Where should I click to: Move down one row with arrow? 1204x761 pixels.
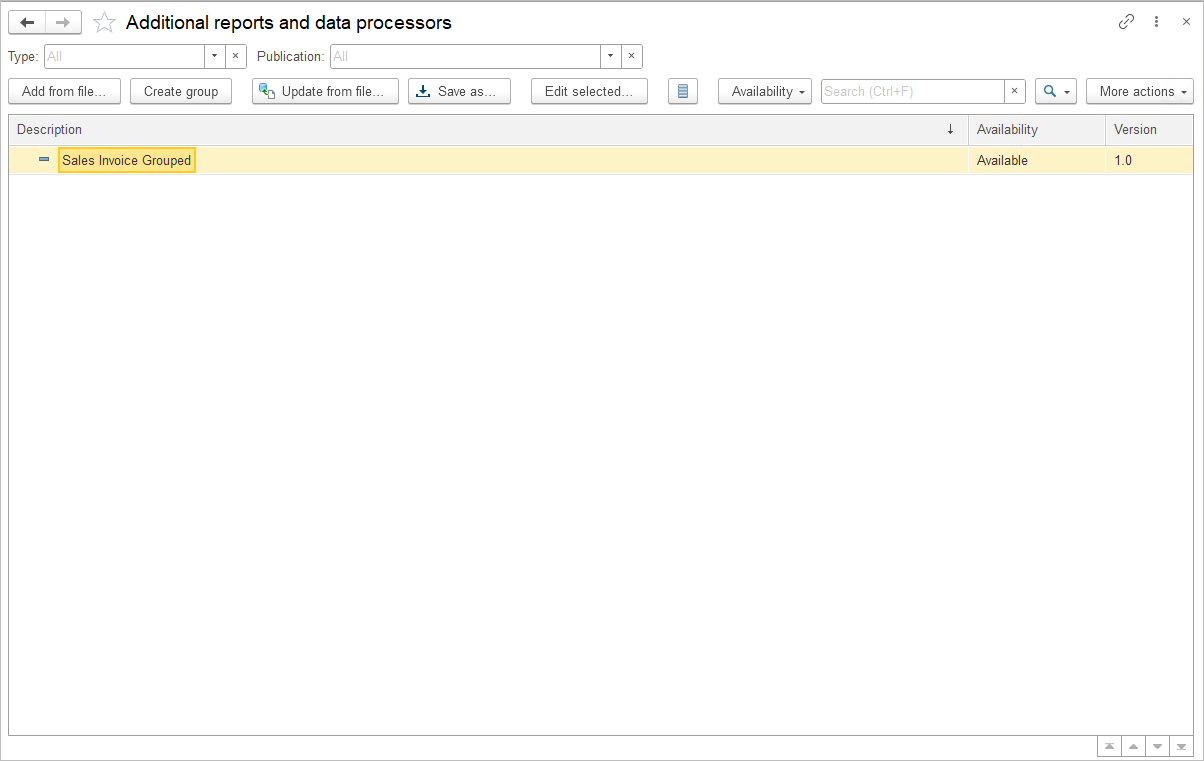tap(1157, 746)
